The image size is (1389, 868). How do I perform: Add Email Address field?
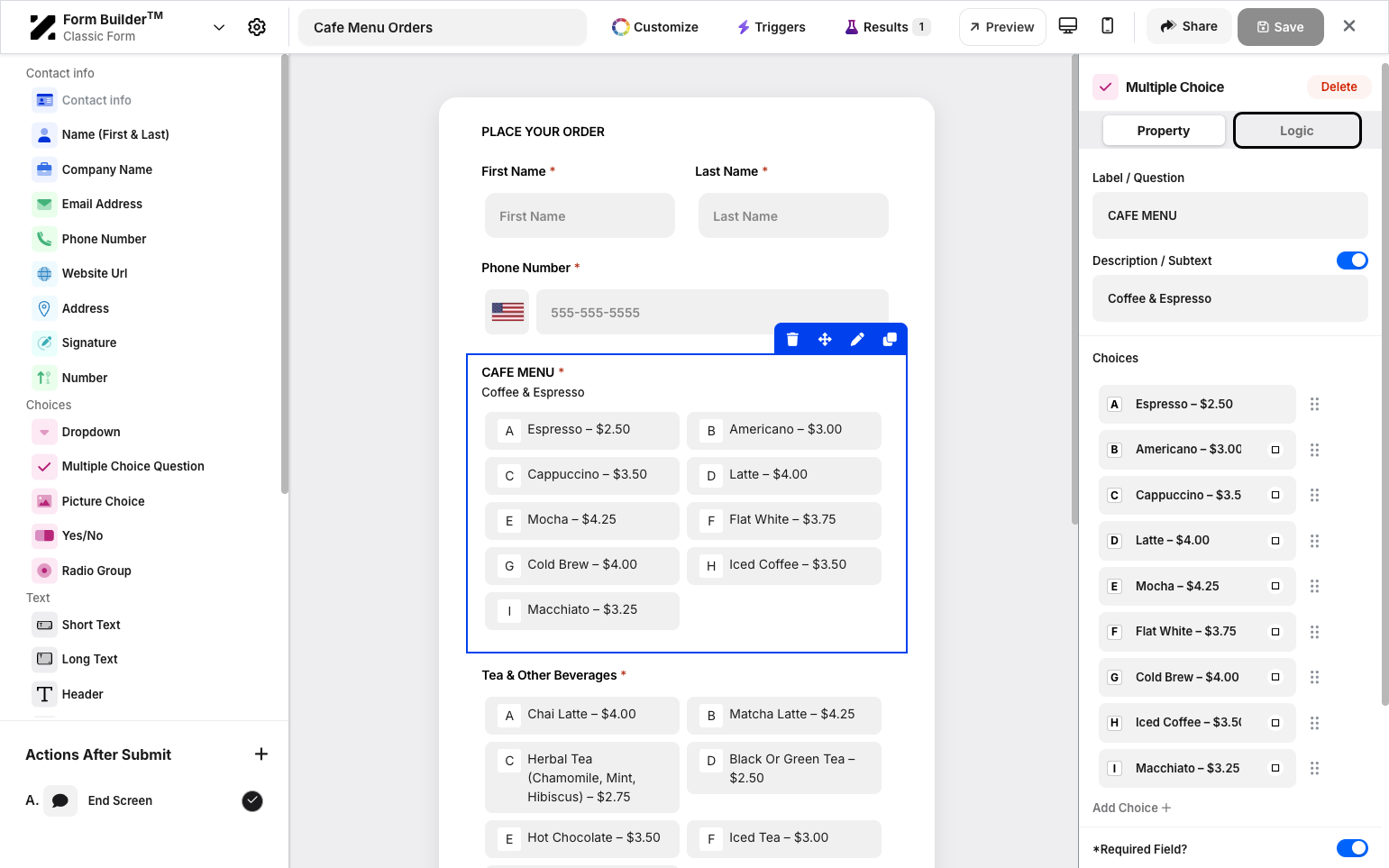(87, 204)
